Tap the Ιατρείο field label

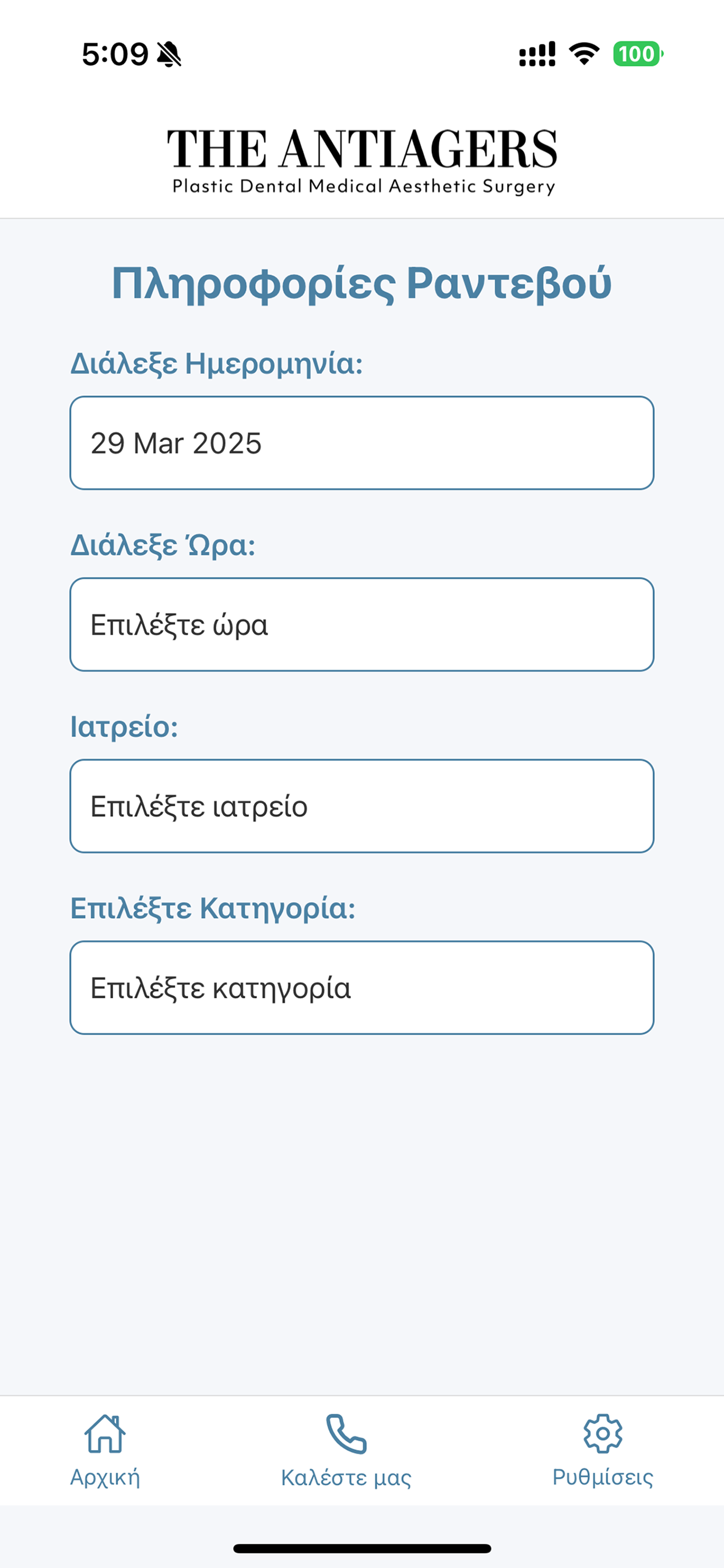click(124, 727)
